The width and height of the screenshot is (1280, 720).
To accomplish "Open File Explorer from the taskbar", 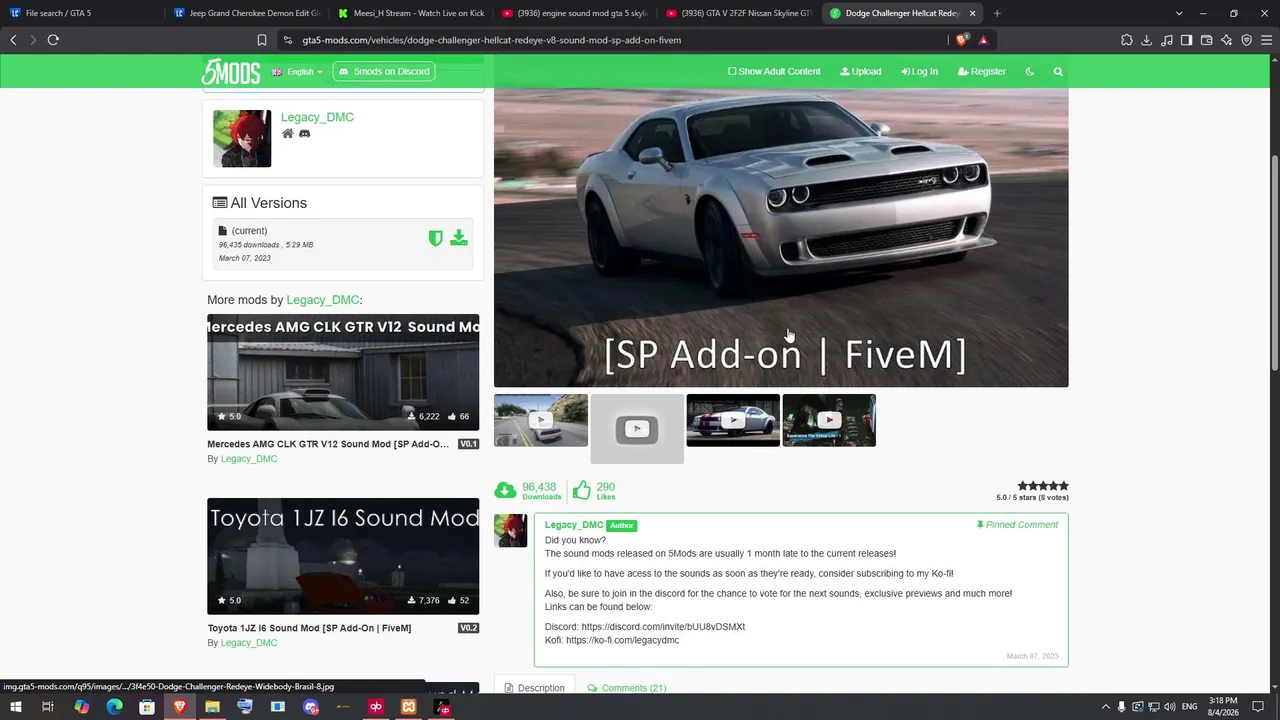I will pos(212,707).
